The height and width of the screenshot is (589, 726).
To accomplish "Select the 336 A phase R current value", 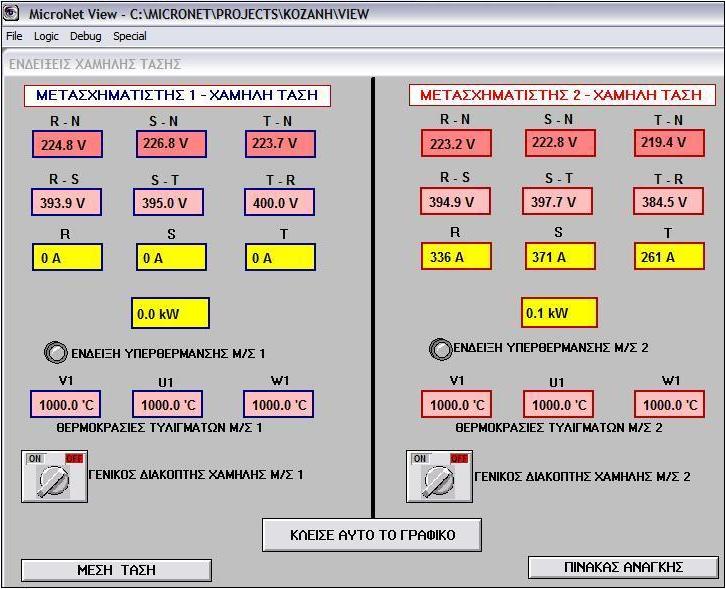I will (x=456, y=256).
